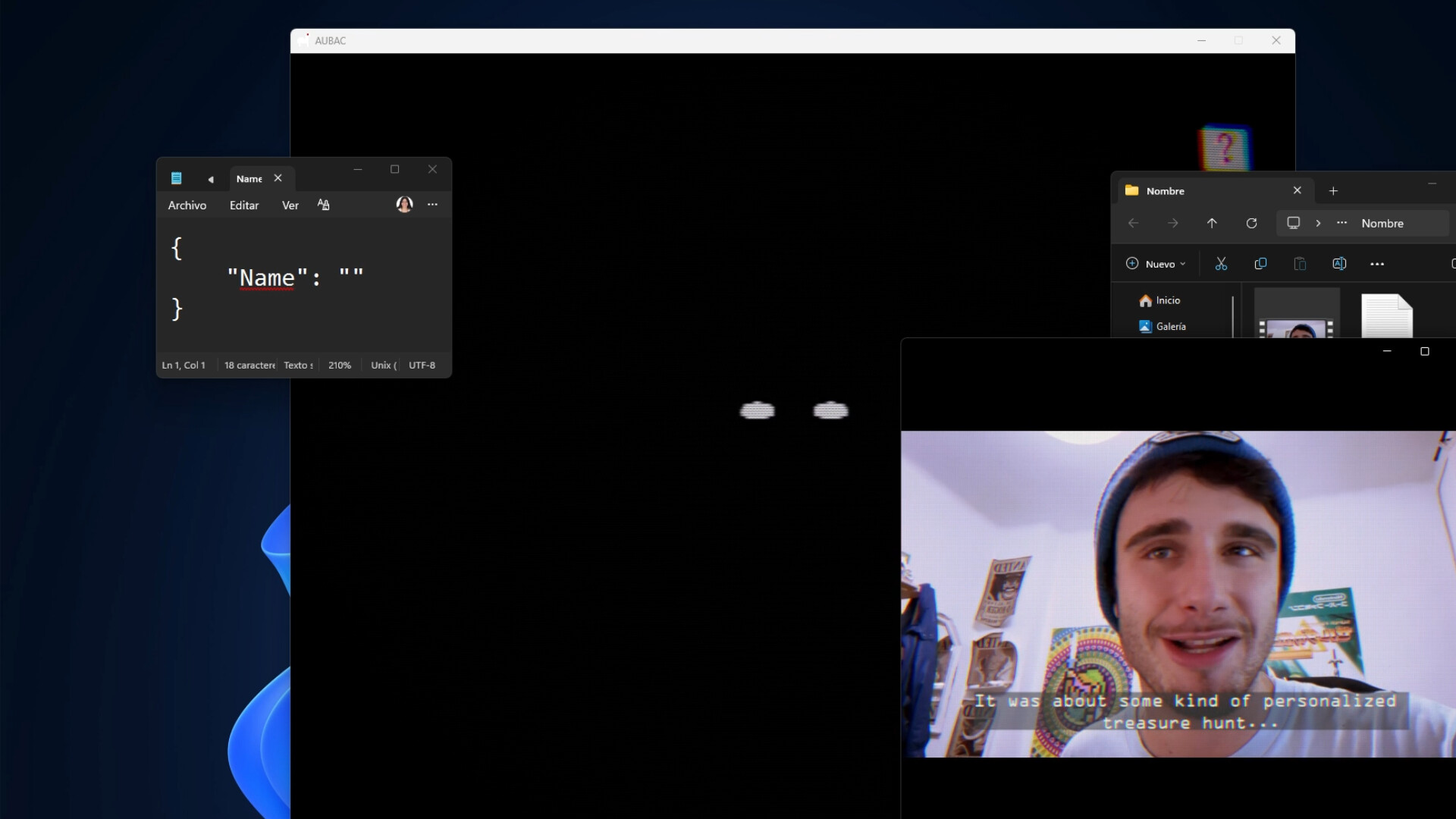The width and height of the screenshot is (1456, 819).
Task: Go up one folder in File Explorer
Action: click(1212, 223)
